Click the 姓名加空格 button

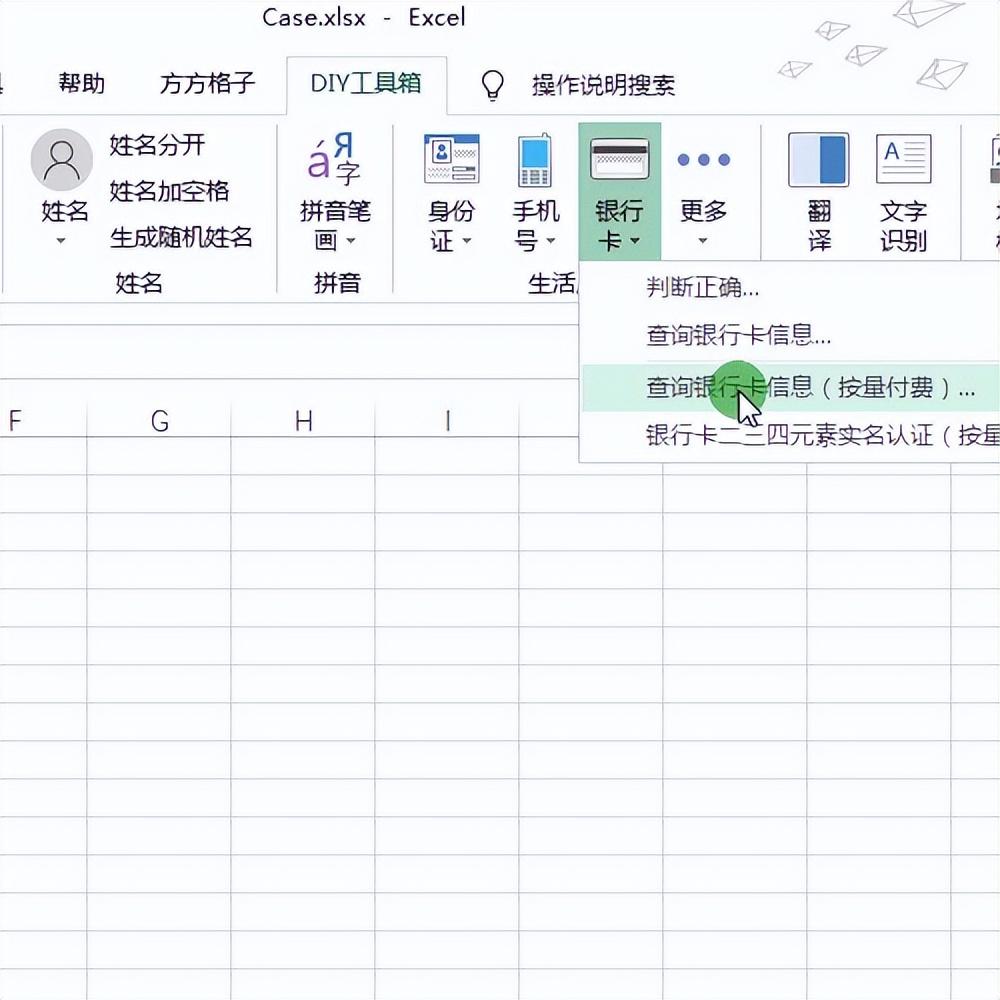pyautogui.click(x=169, y=191)
